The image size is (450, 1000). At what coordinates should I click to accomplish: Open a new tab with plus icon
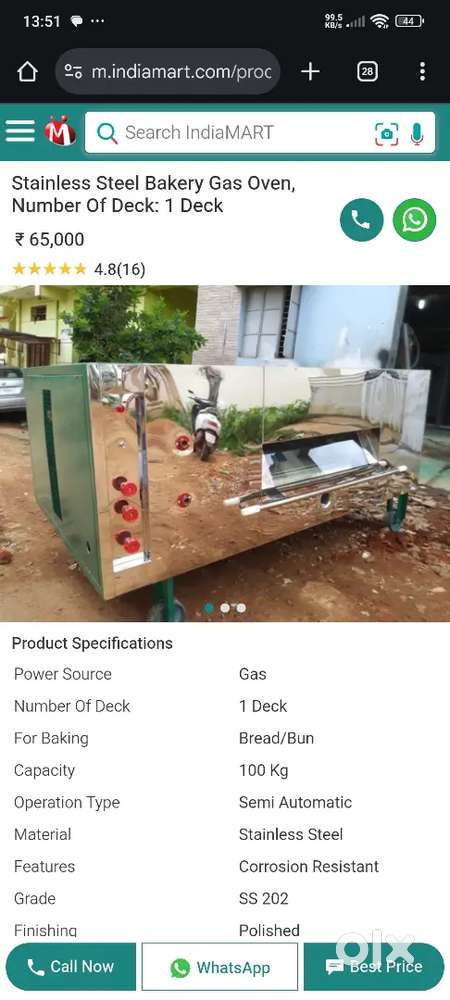(310, 71)
